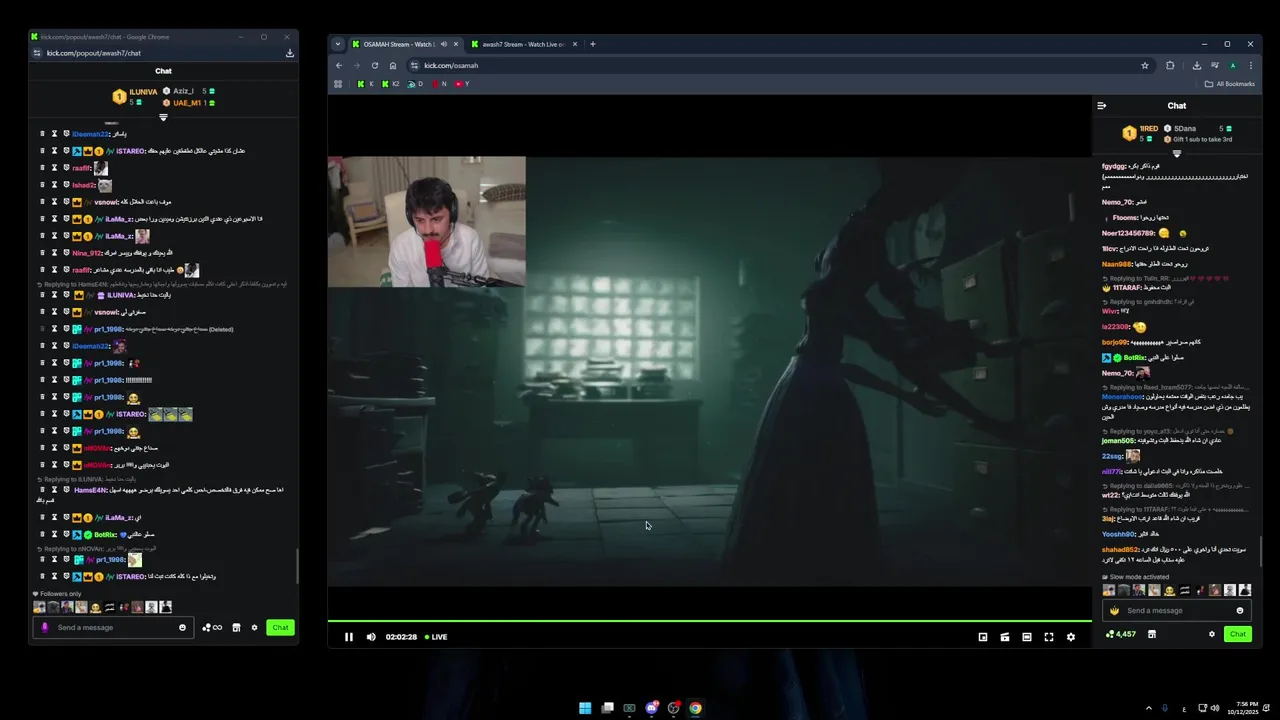
Task: Open Chrome apps grid shortcut
Action: tap(338, 84)
